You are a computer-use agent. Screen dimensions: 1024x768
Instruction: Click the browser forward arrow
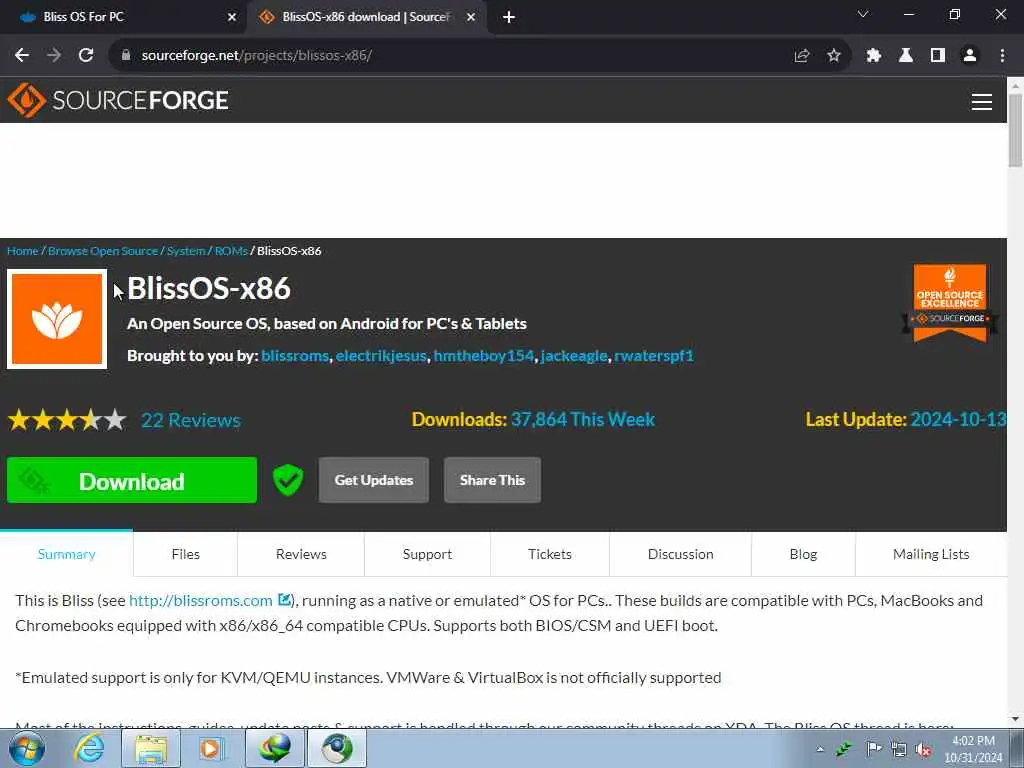(x=54, y=56)
